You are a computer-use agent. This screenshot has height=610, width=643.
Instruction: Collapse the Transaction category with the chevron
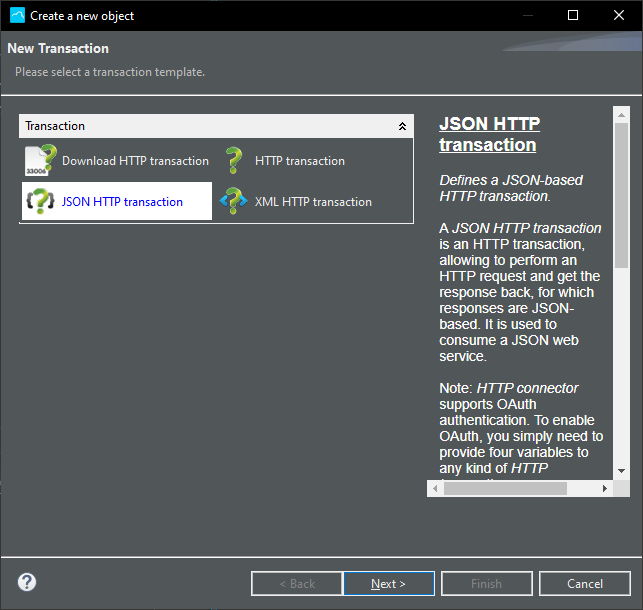pos(402,127)
